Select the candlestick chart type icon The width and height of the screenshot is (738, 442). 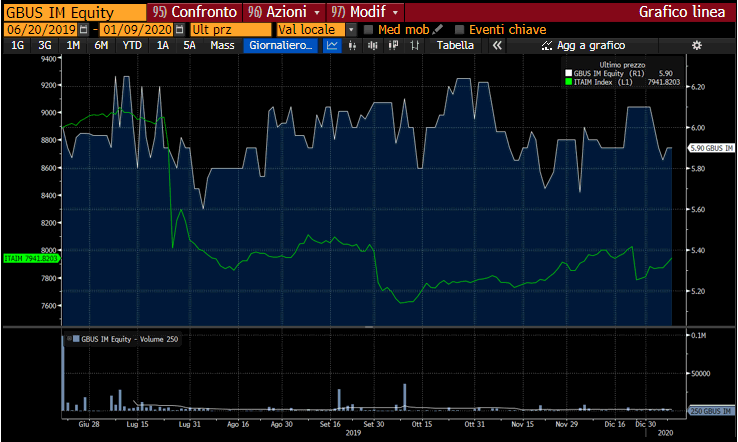(351, 46)
